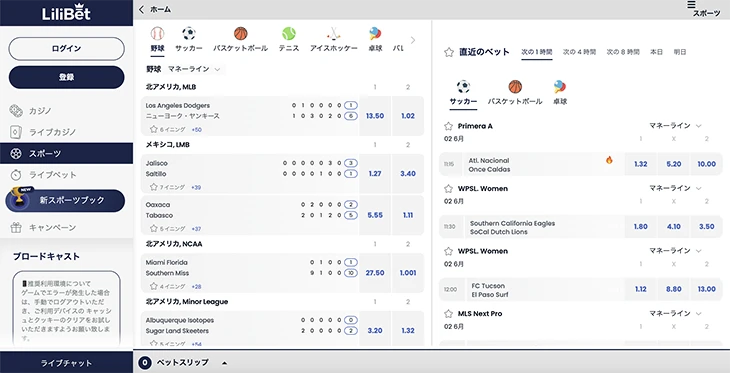Open the live chat button
The image size is (730, 373).
point(66,363)
